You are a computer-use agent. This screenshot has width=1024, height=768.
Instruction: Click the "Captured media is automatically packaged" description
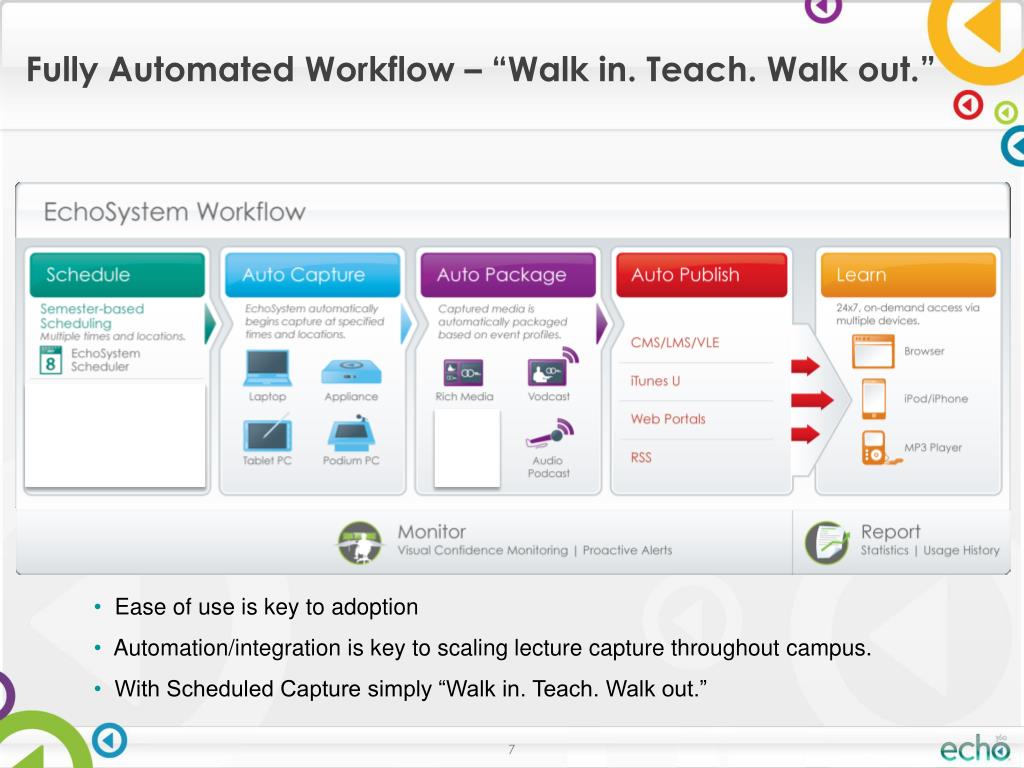503,321
